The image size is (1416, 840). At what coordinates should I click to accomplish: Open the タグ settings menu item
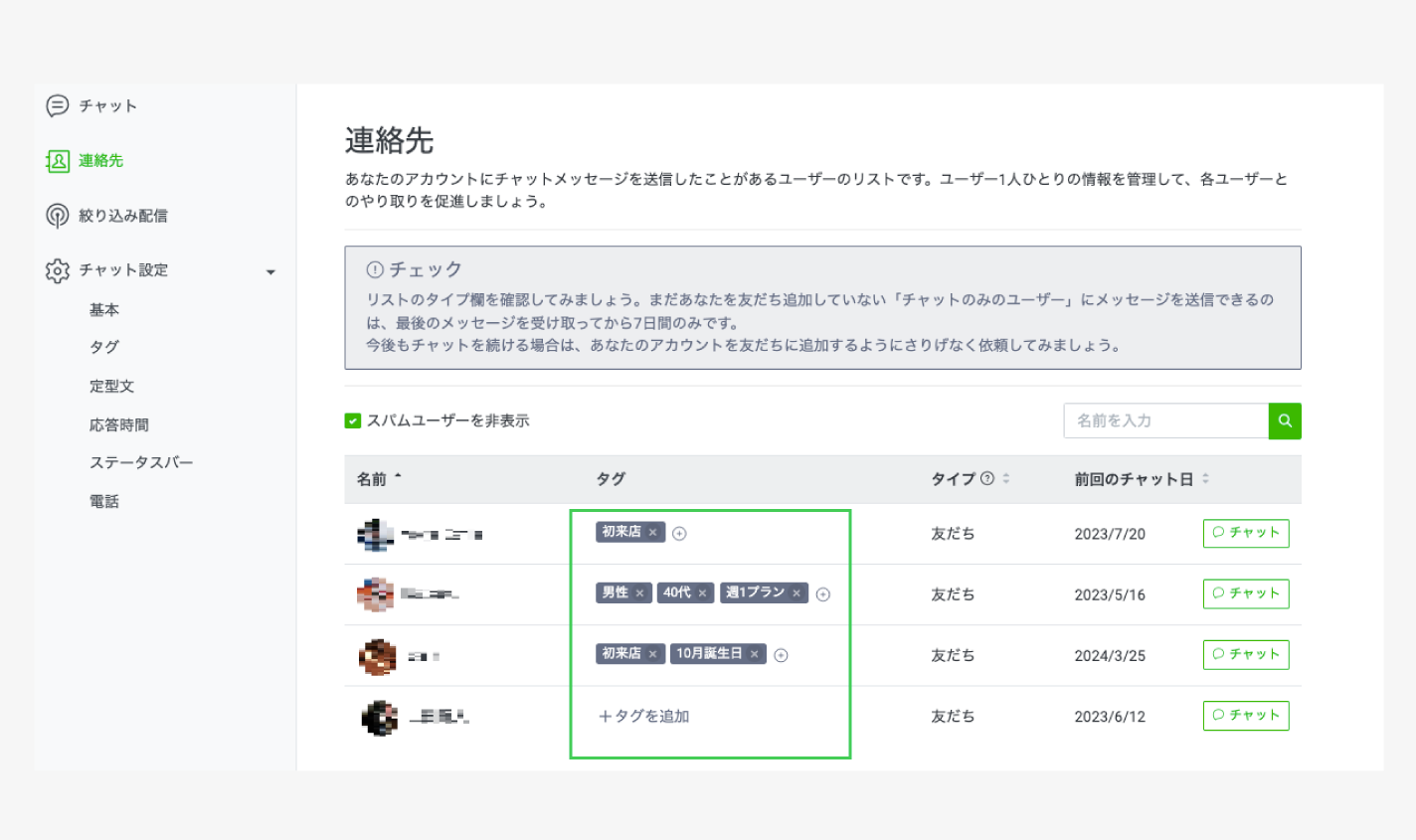click(x=104, y=347)
